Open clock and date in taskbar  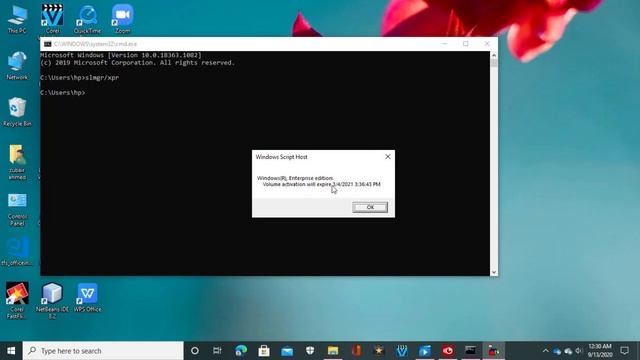pyautogui.click(x=600, y=351)
